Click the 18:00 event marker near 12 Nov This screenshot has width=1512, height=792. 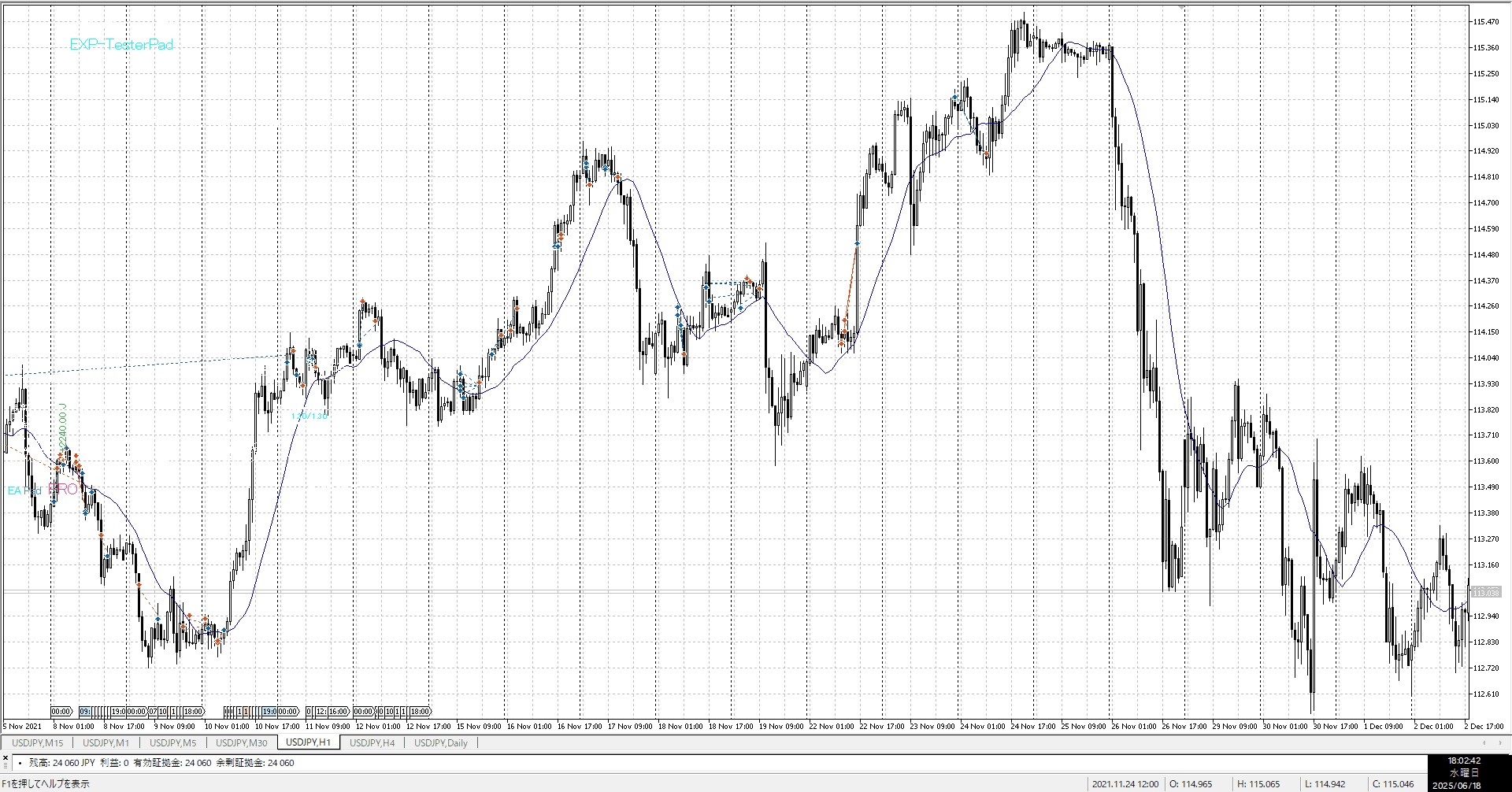tap(420, 712)
